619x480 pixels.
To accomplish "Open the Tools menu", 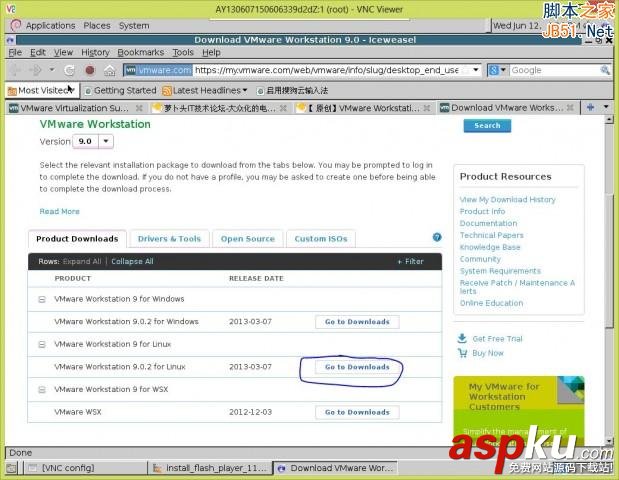I will point(183,52).
